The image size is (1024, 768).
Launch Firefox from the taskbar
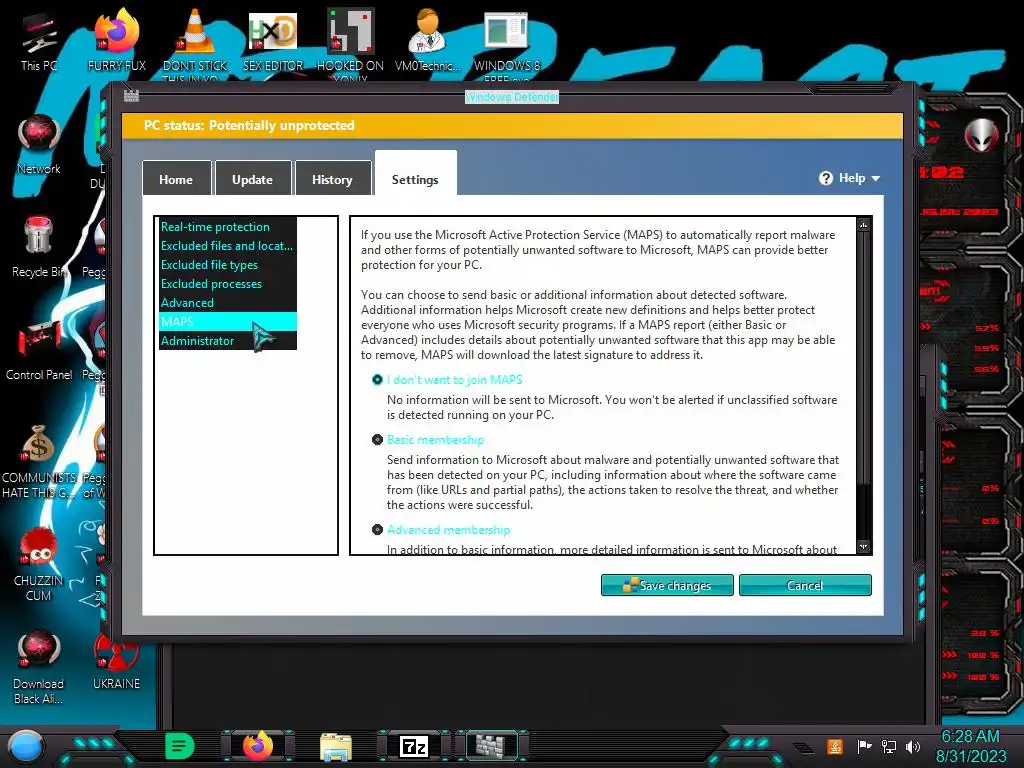[258, 746]
